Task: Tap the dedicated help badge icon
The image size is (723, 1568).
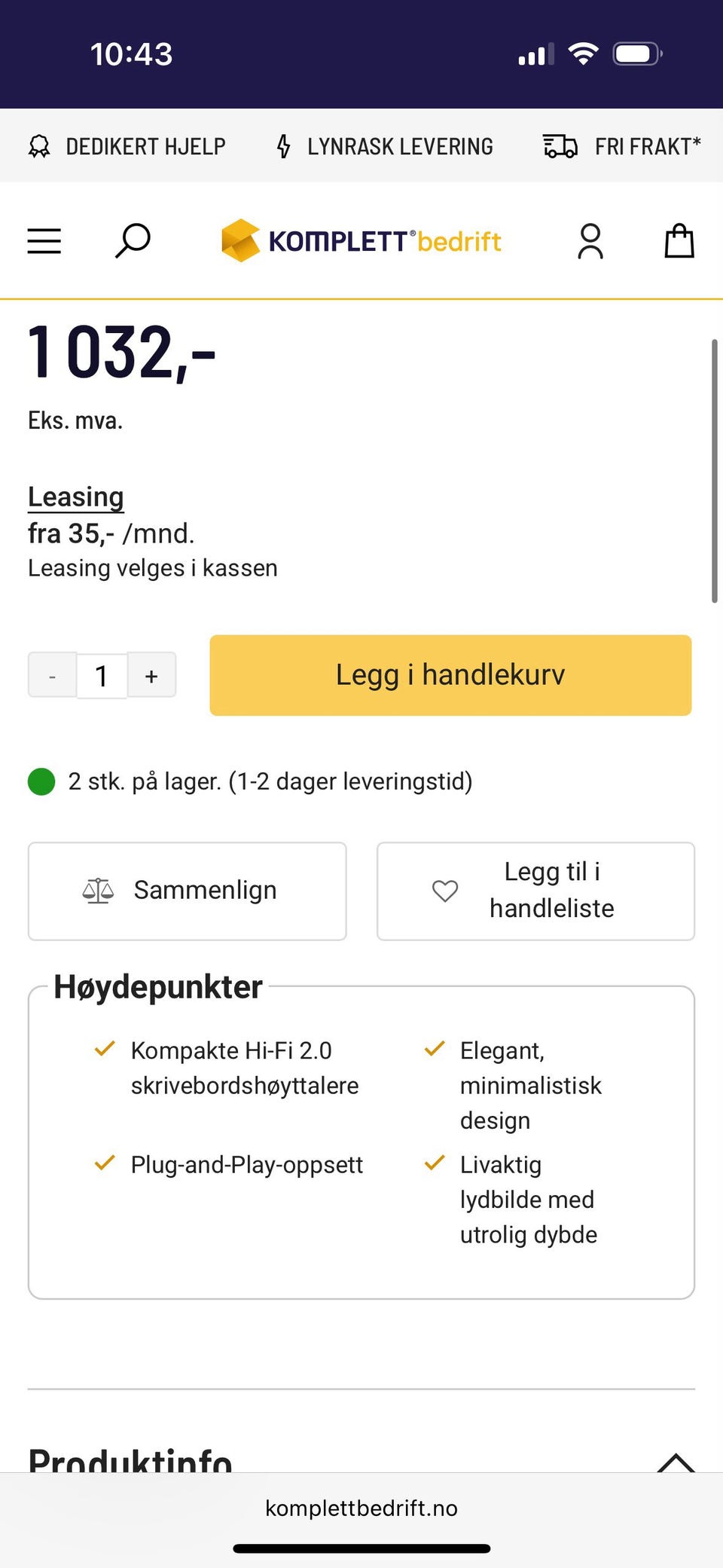Action: 39,146
